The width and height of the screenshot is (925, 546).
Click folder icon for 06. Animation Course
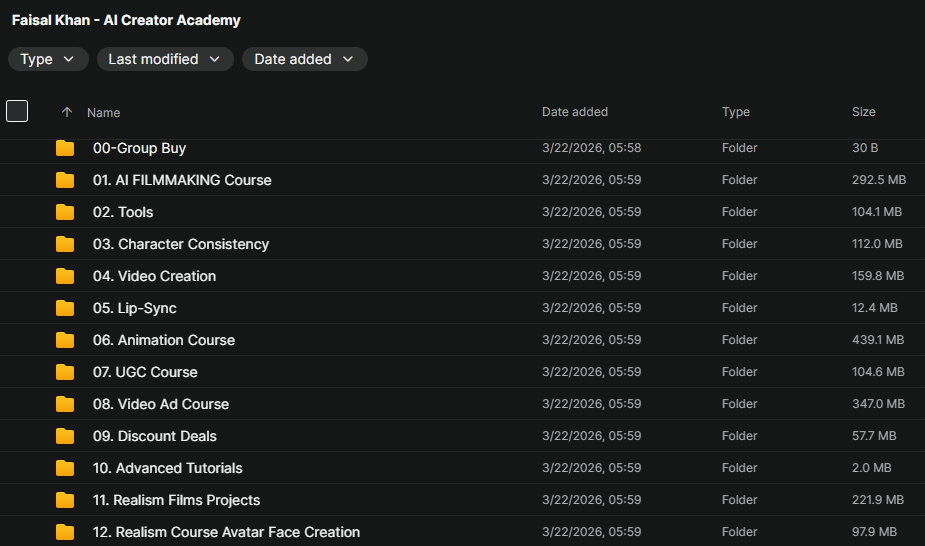pyautogui.click(x=65, y=340)
